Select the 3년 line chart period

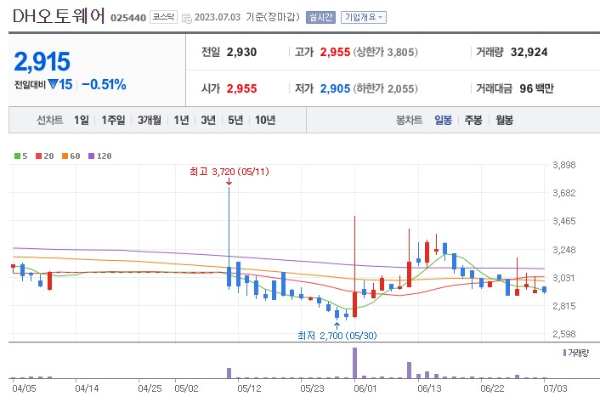pyautogui.click(x=208, y=120)
